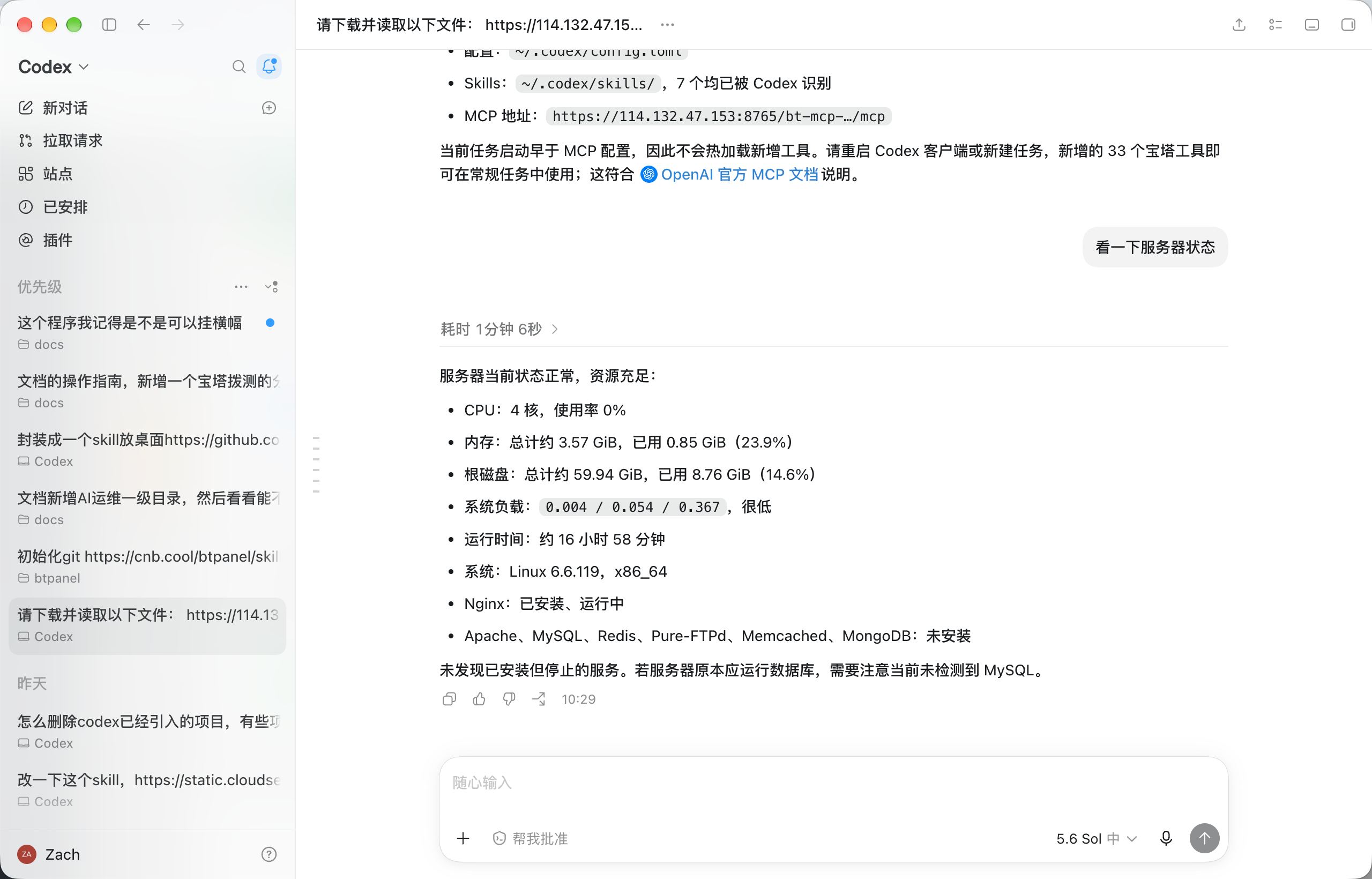
Task: Open conversation 文档的操作指南，新增一个宝塔拨测
Action: coord(147,391)
